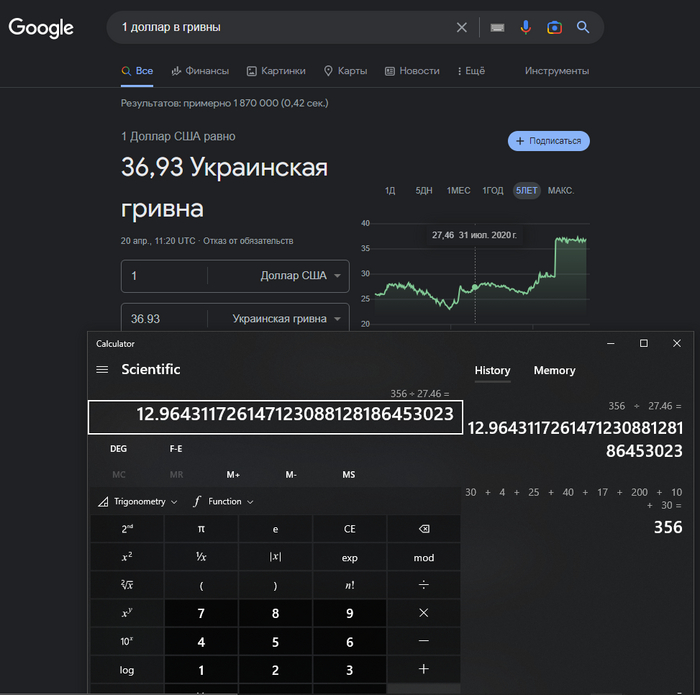The width and height of the screenshot is (700, 695).
Task: Clear the Google search box with the X icon
Action: [462, 28]
